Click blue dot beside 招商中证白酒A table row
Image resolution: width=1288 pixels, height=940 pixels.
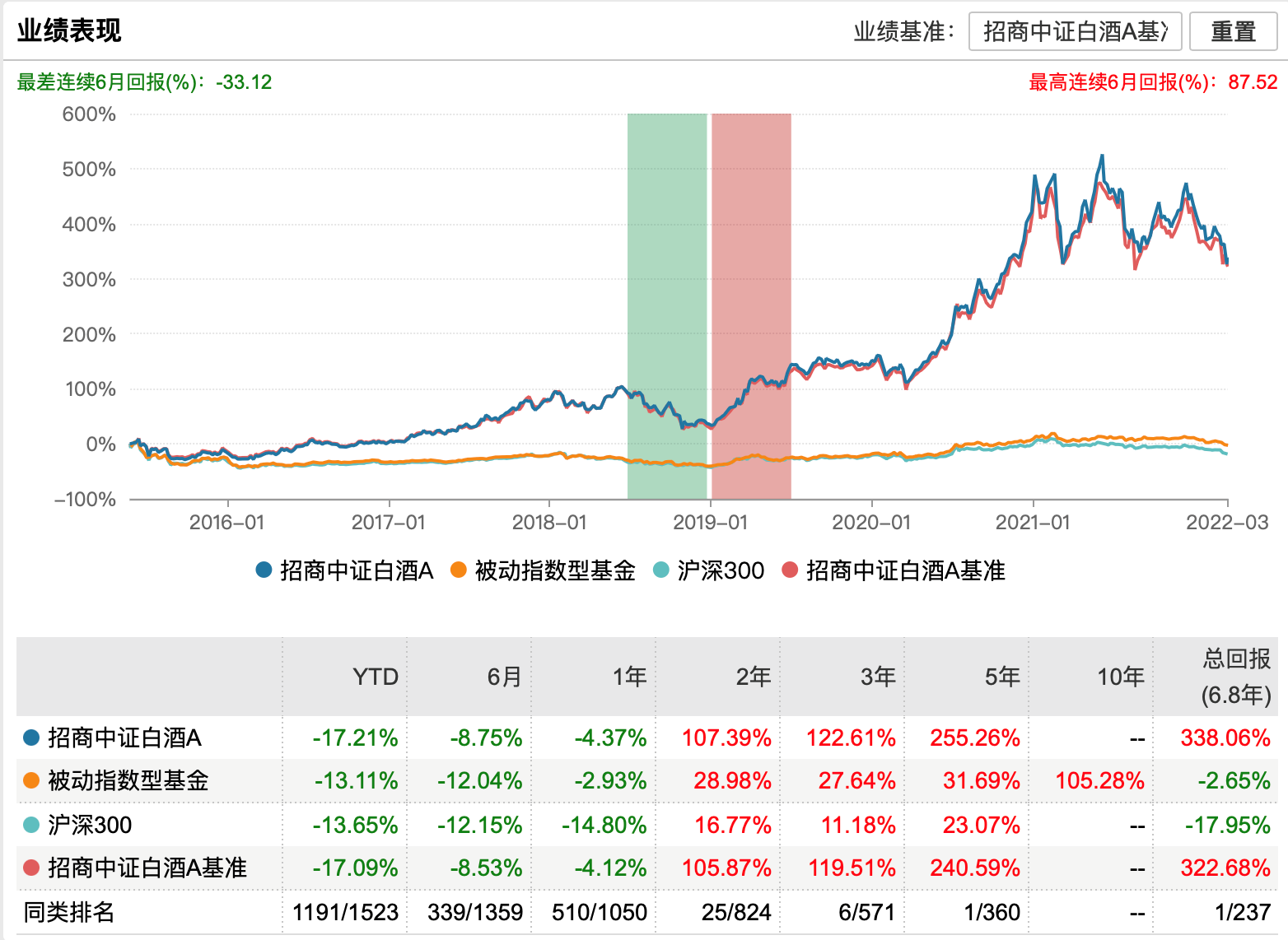[x=31, y=738]
